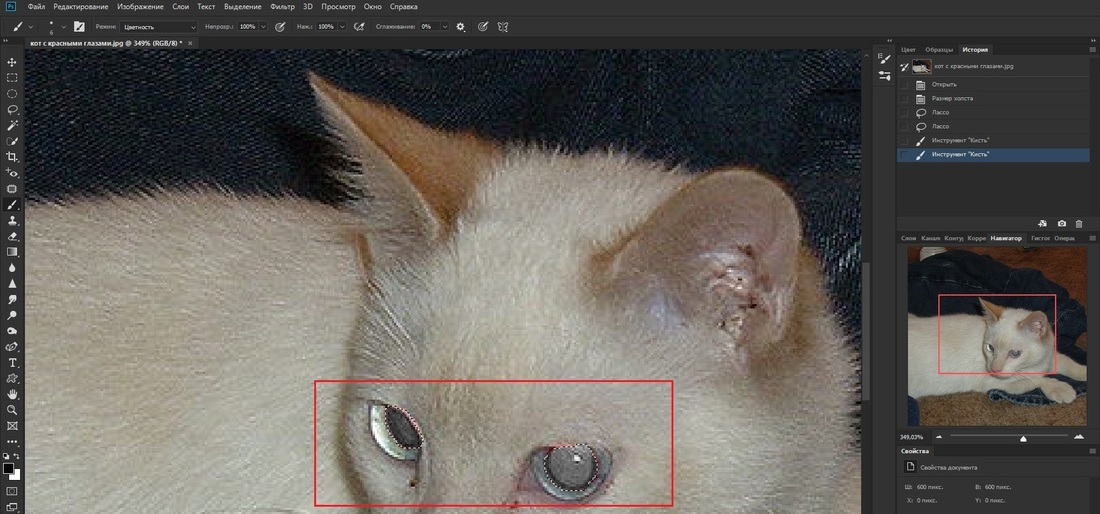The image size is (1100, 514).
Task: Open brush settings gear icon in options bar
Action: click(460, 26)
